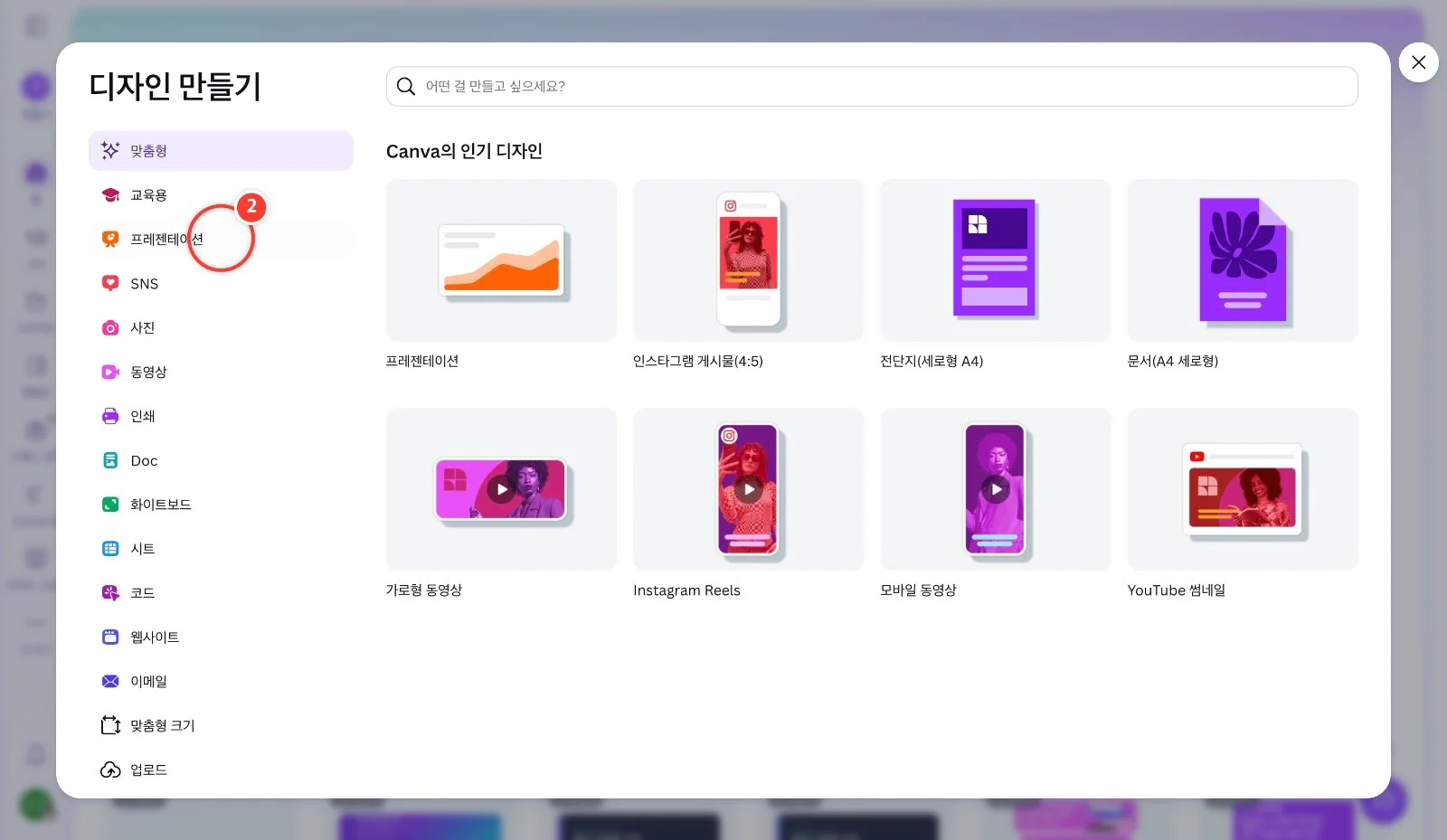Click the design search input field
The image size is (1447, 840).
[x=872, y=86]
